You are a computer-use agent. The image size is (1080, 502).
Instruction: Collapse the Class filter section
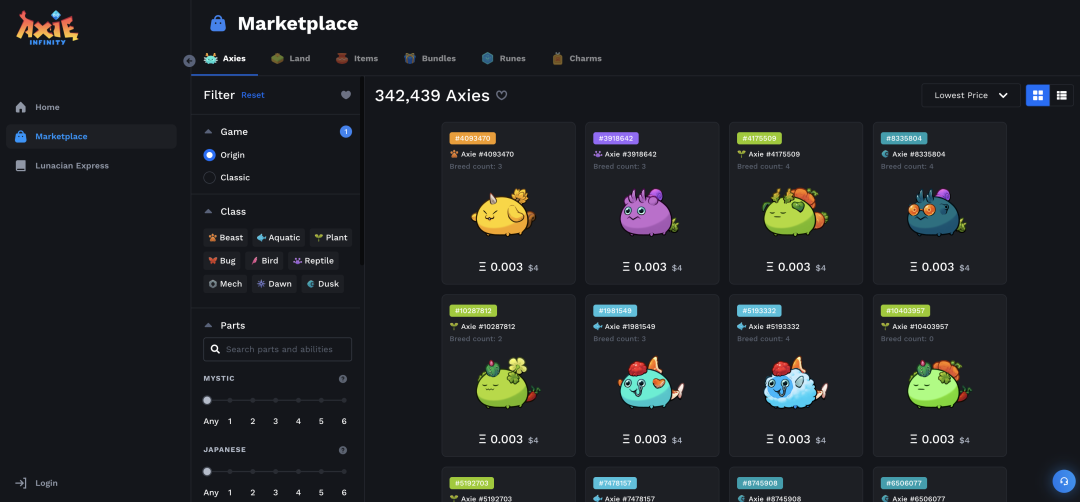208,211
